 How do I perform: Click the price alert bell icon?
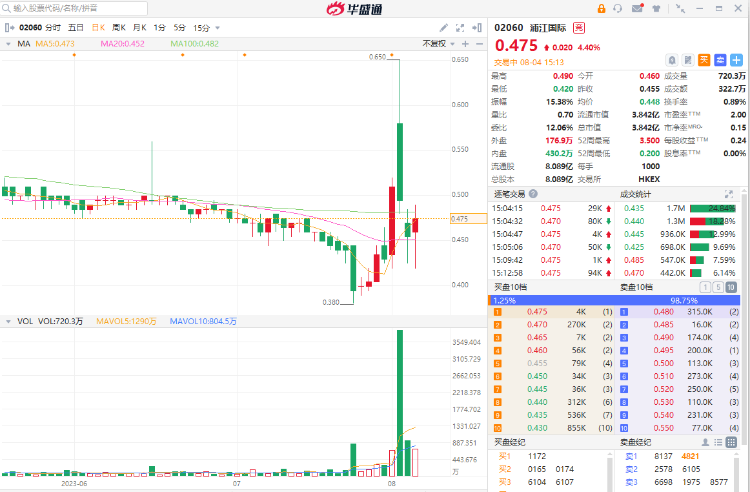[672, 60]
